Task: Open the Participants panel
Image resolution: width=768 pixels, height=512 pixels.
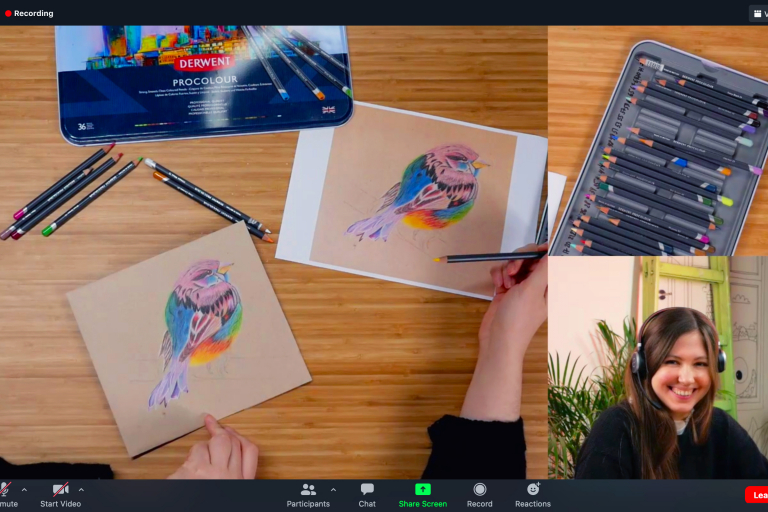Action: click(308, 494)
